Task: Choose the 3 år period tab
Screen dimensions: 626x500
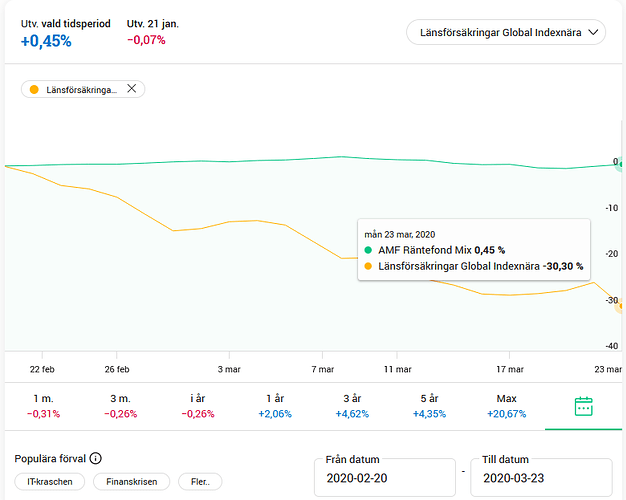Action: 352,406
